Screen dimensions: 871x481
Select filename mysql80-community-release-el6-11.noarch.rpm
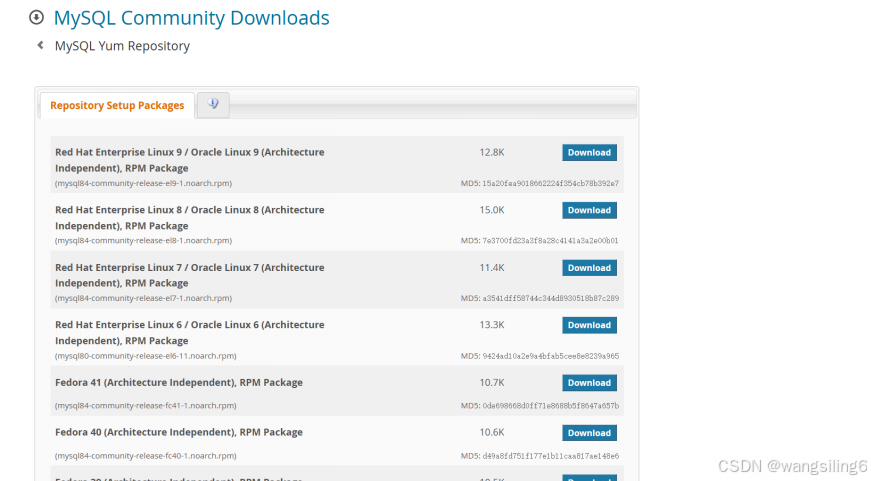(x=146, y=356)
